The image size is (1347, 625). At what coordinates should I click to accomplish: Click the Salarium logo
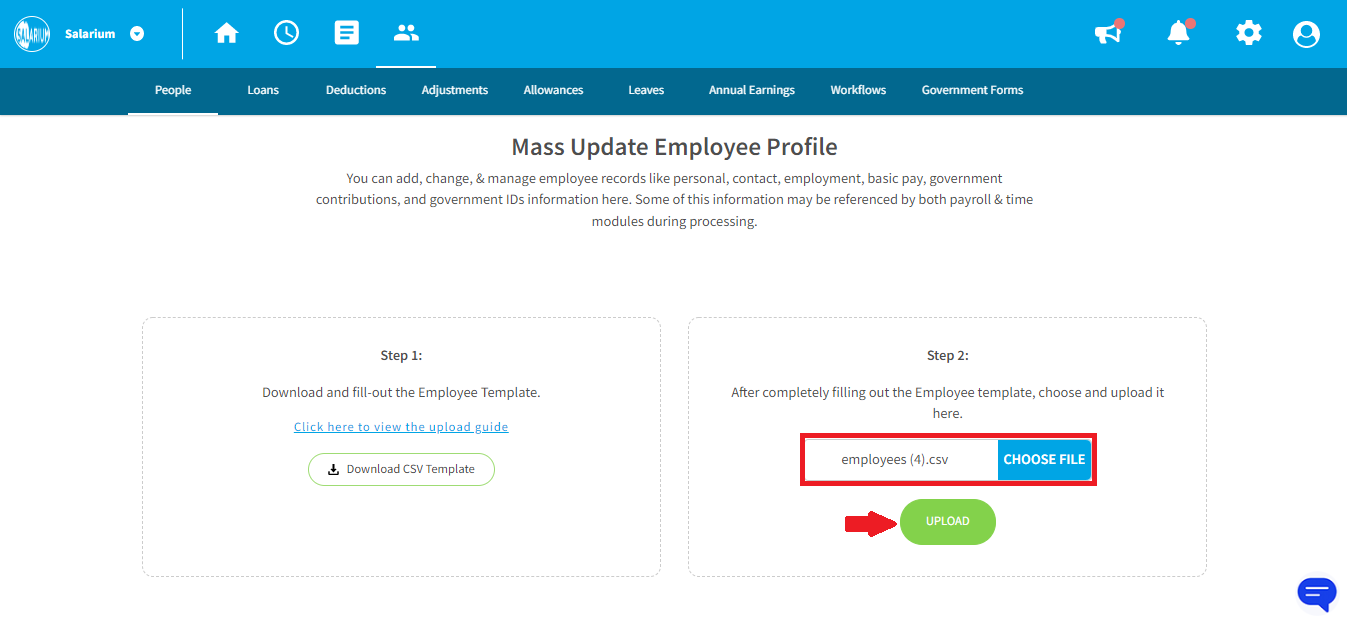click(32, 34)
